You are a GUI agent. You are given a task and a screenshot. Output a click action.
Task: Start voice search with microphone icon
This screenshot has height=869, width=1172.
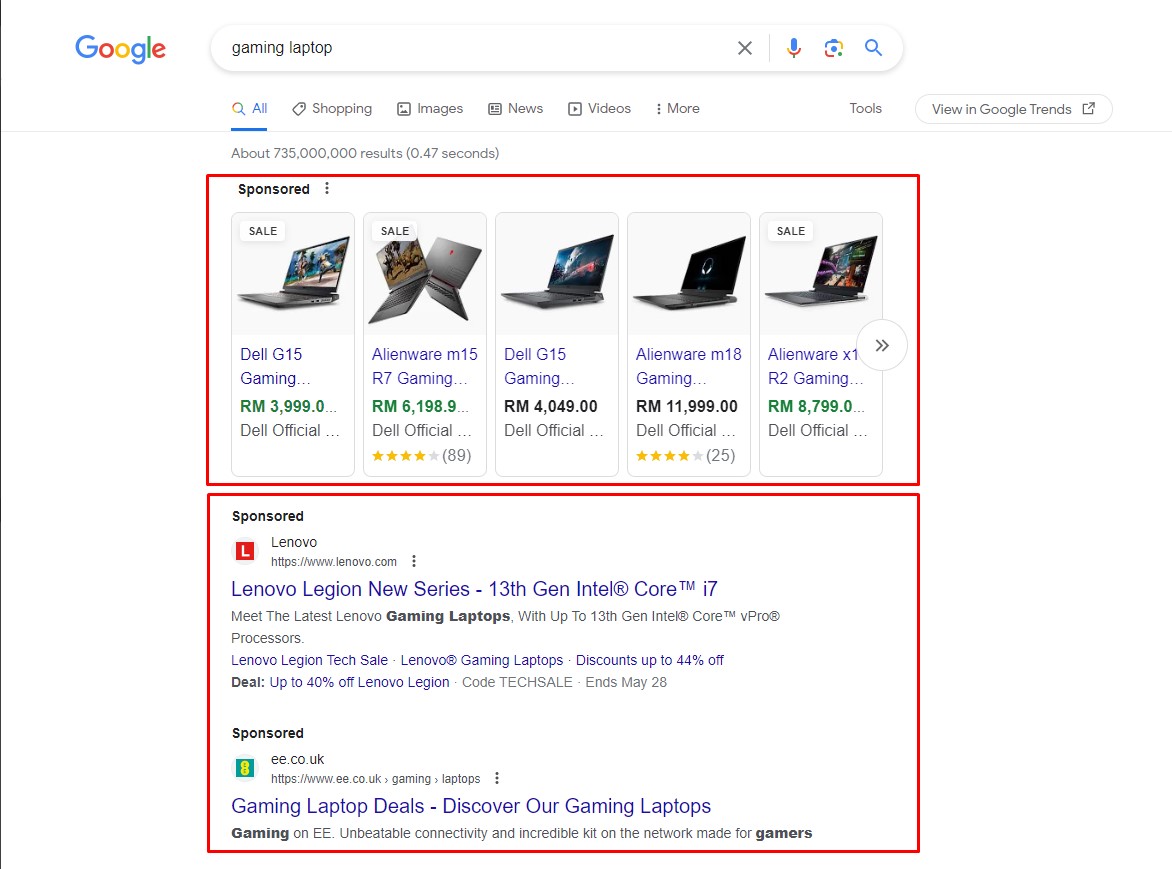[794, 48]
